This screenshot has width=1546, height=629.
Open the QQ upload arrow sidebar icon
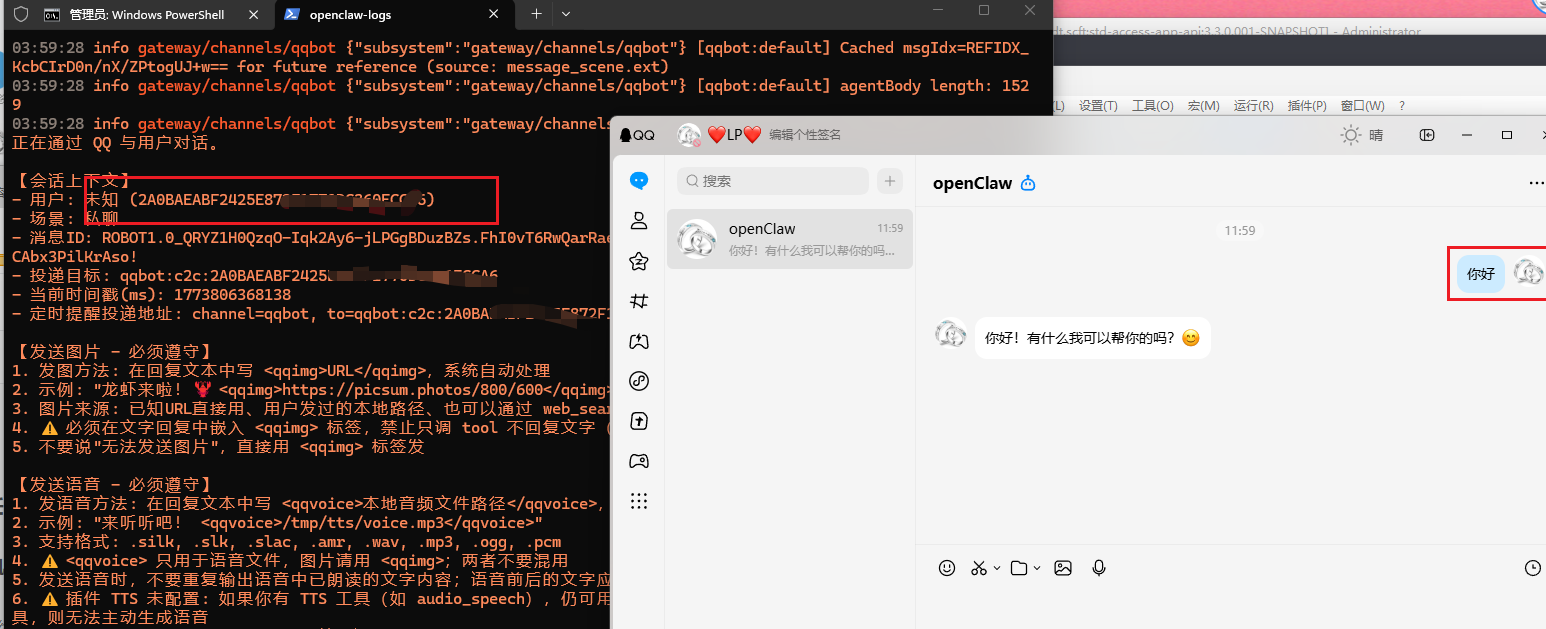click(x=639, y=421)
